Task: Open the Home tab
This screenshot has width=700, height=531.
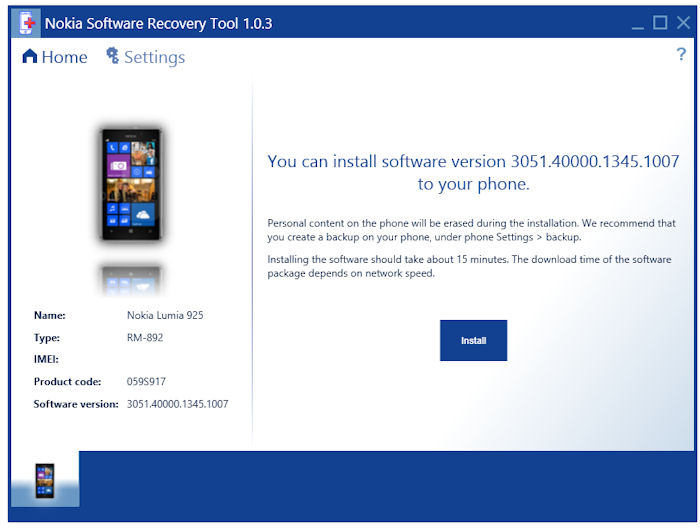Action: pyautogui.click(x=54, y=57)
